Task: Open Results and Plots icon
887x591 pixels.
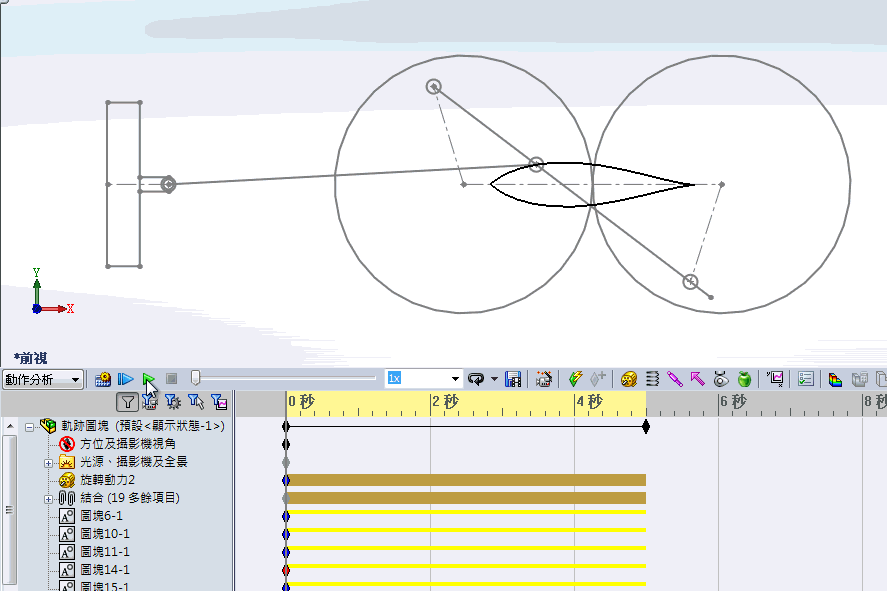Action: (x=775, y=379)
